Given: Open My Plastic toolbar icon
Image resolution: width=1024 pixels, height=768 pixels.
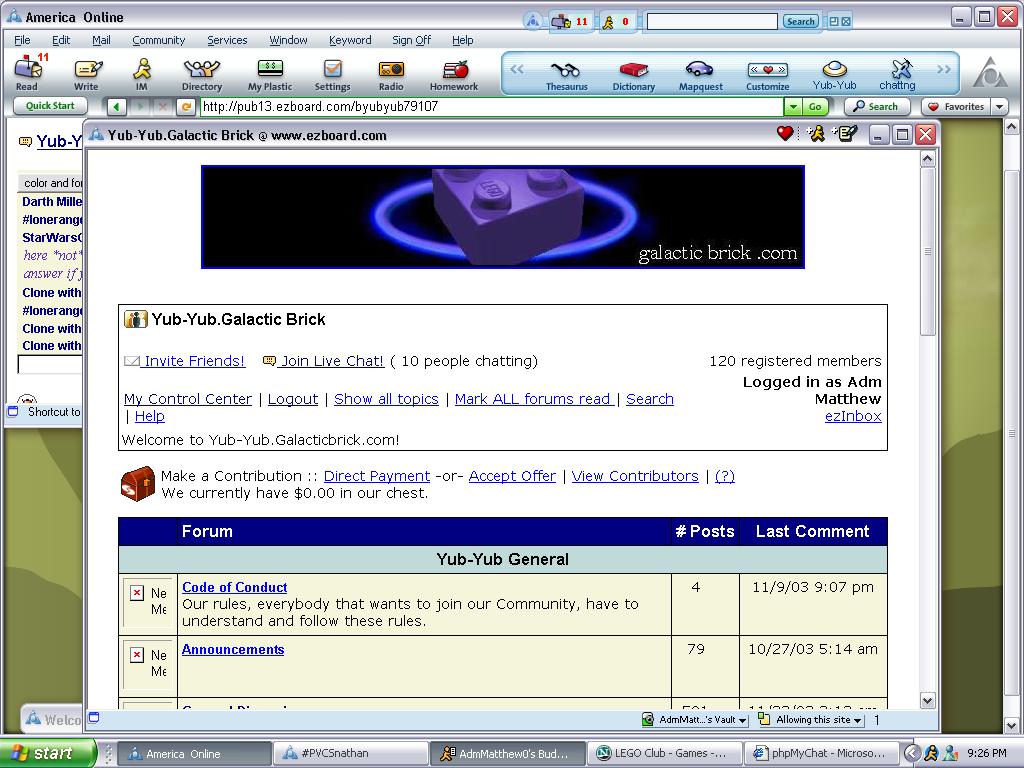Looking at the screenshot, I should click(x=270, y=74).
